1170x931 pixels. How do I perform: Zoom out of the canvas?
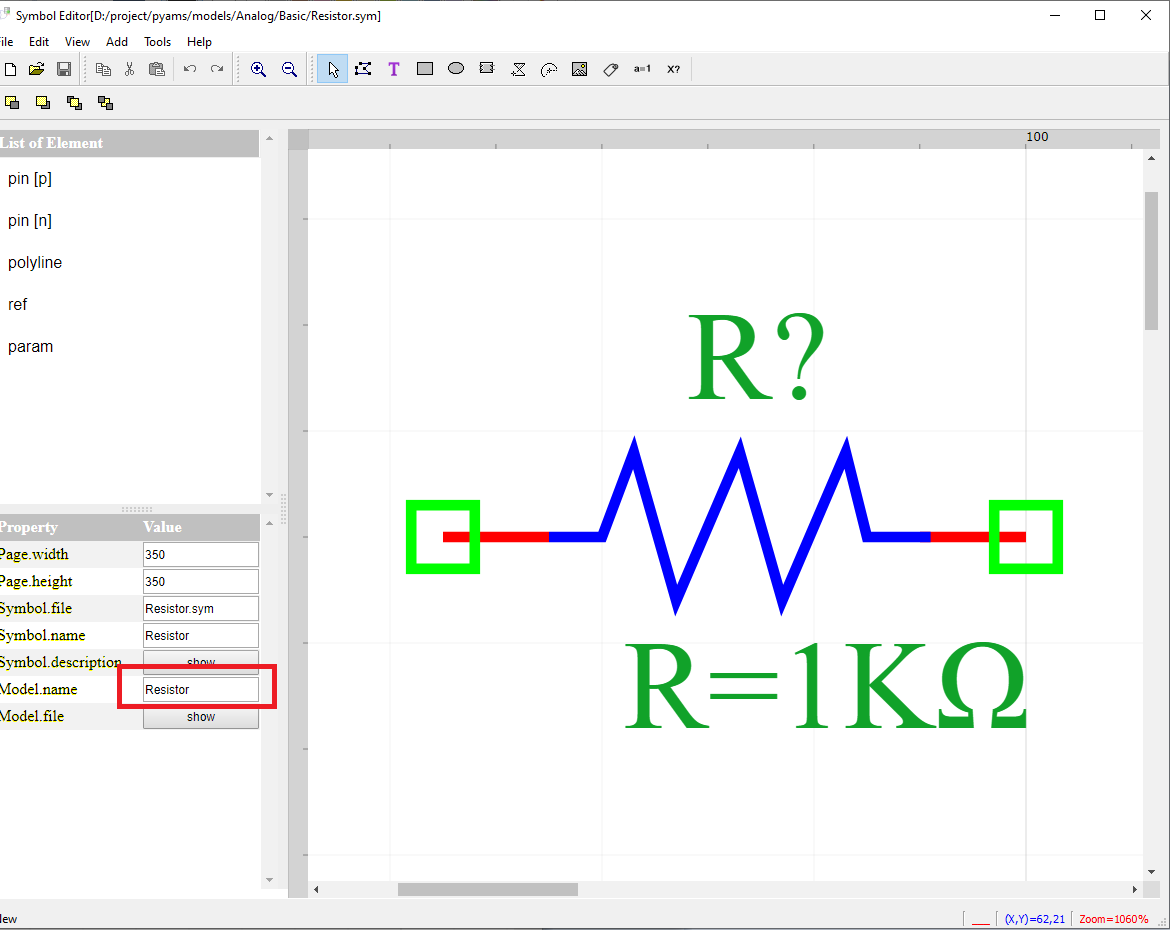[x=290, y=69]
